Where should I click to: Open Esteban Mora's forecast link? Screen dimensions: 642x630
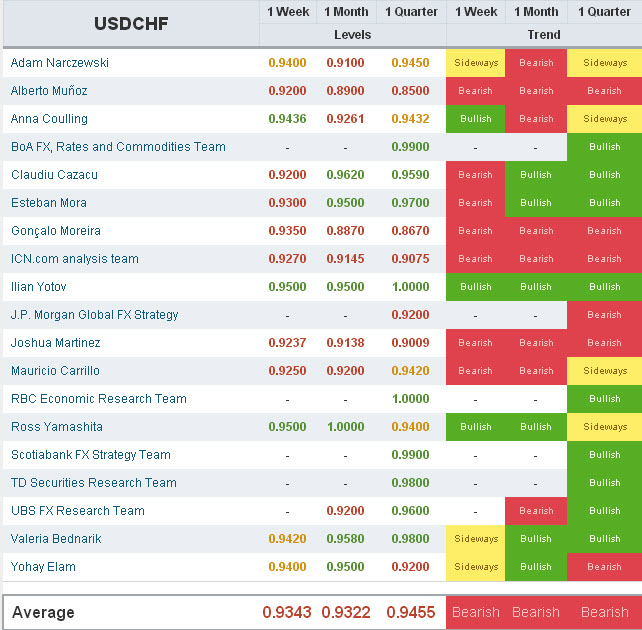coord(49,203)
